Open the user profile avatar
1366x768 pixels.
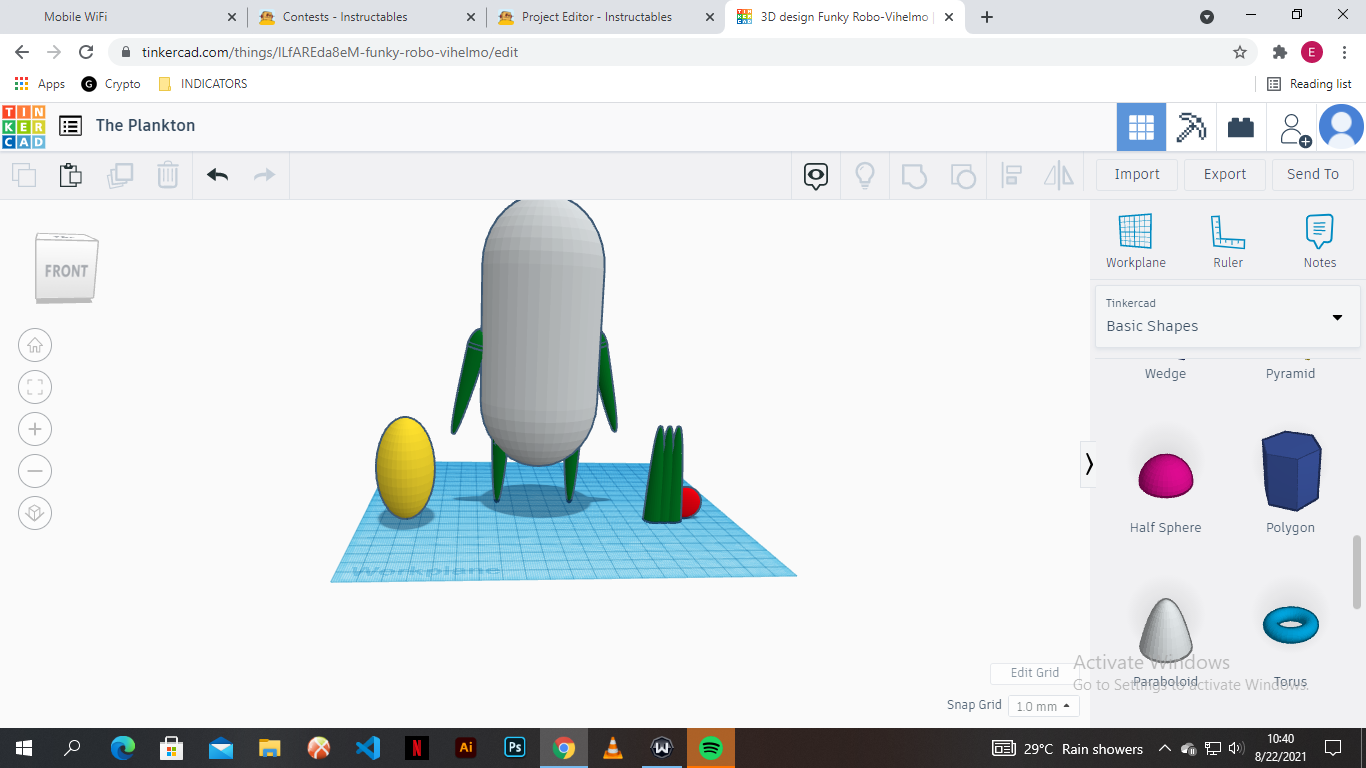pos(1341,127)
